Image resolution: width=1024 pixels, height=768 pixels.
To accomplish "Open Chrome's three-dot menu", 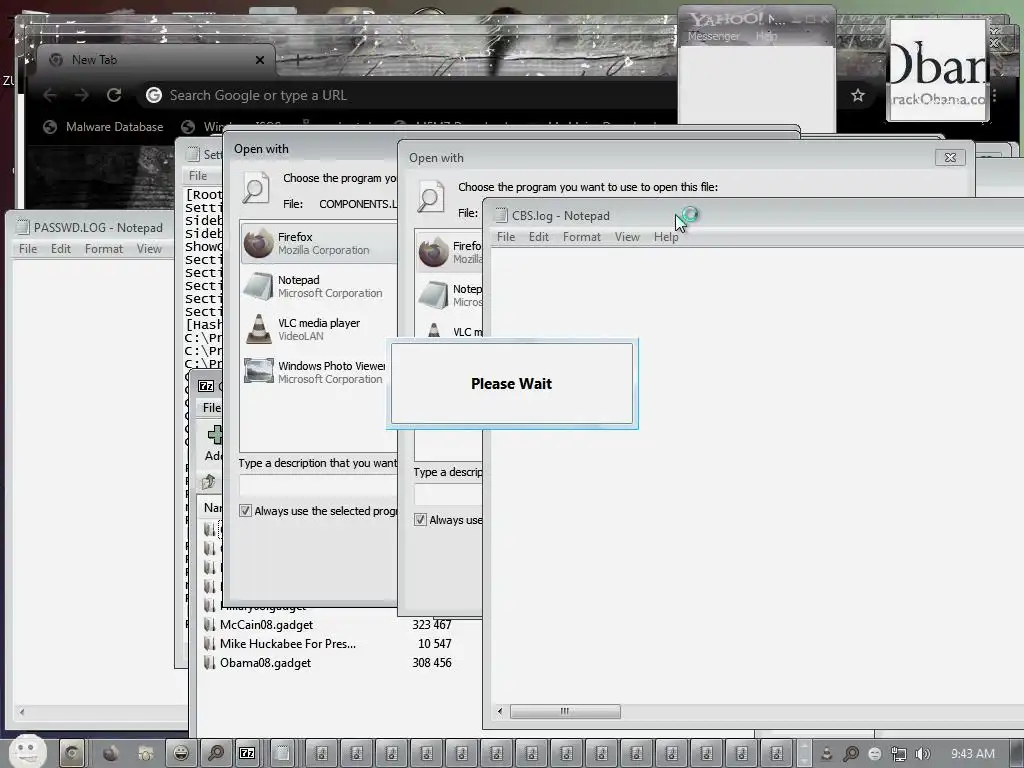I will pos(994,96).
